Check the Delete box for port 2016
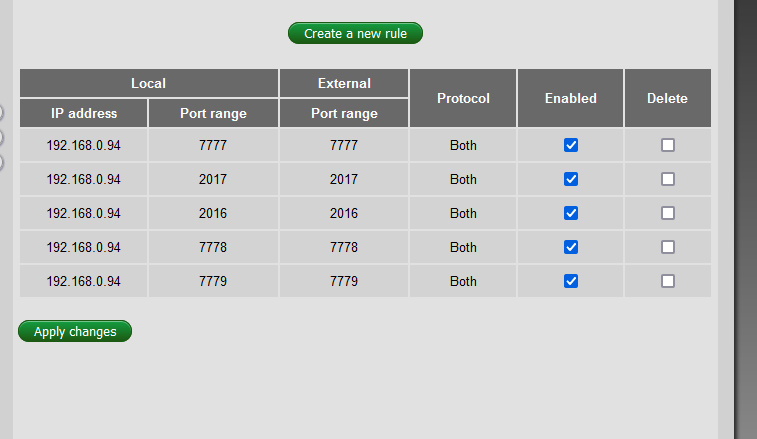The image size is (757, 439). pos(668,213)
